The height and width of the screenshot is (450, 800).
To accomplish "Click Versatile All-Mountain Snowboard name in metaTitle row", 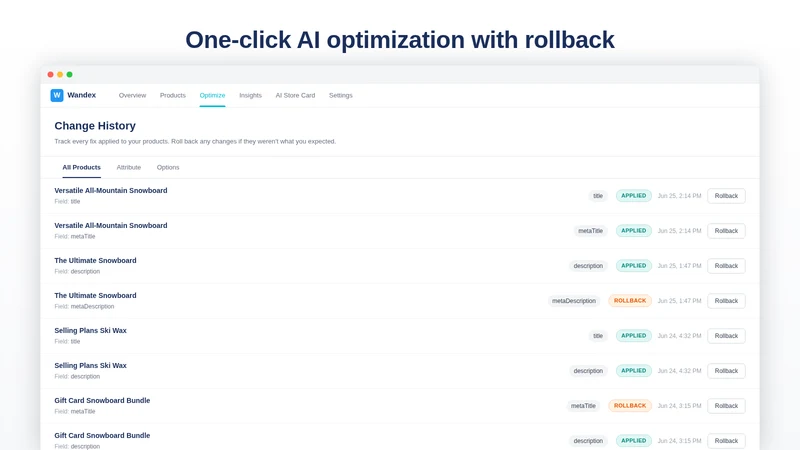I will point(111,226).
